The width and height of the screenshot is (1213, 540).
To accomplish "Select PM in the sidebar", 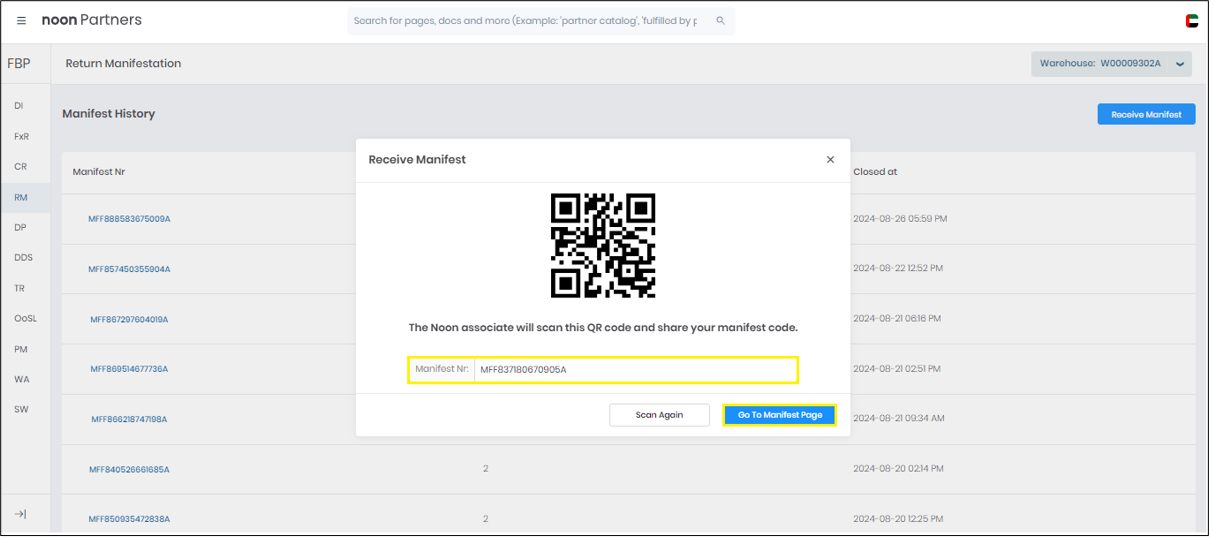I will 20,349.
